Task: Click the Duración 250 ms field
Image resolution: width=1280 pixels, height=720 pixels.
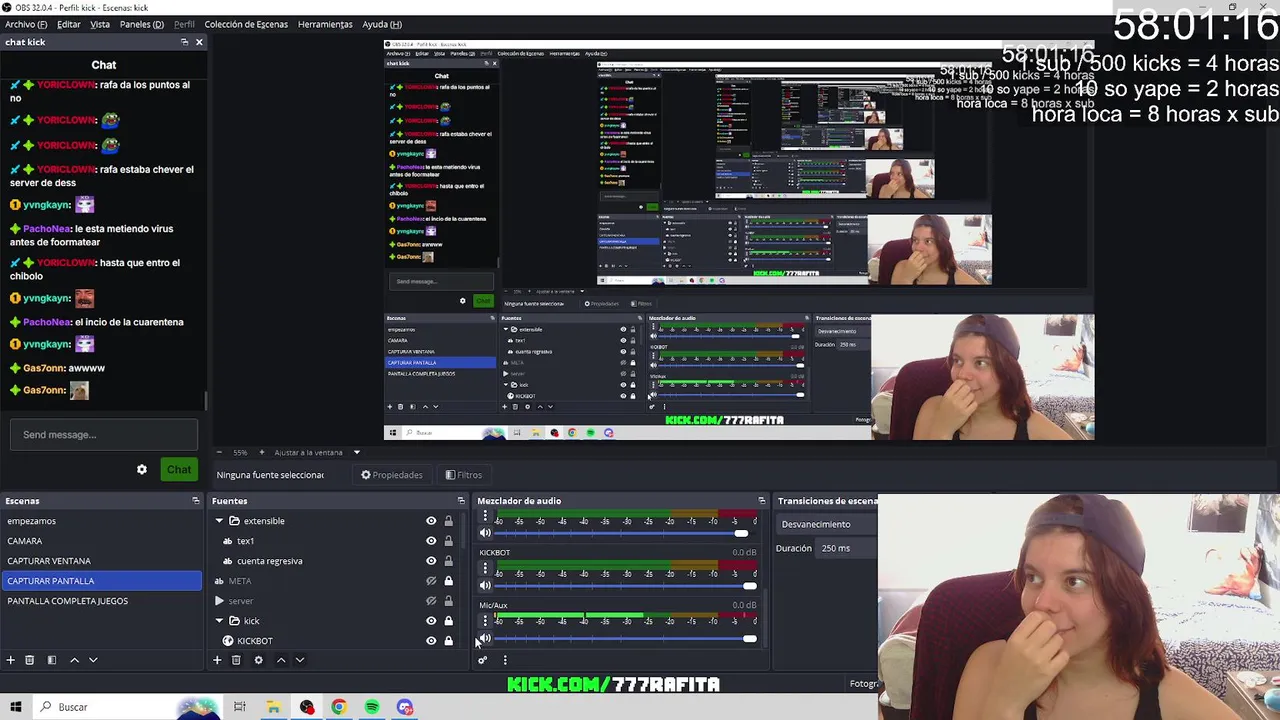Action: (848, 548)
